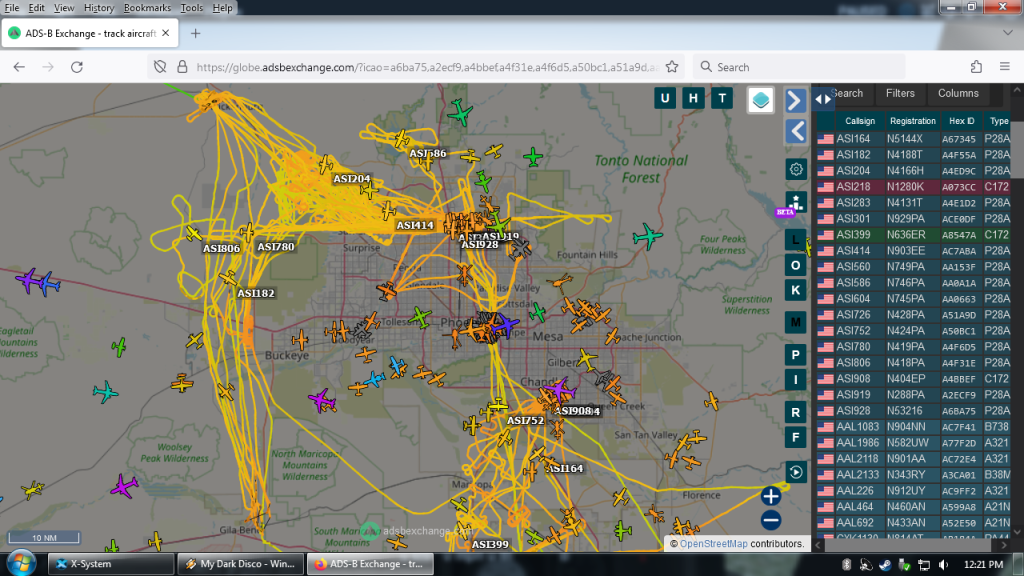Select the AAL1083 row in table
Viewport: 1024px width, 576px height.
tap(913, 426)
